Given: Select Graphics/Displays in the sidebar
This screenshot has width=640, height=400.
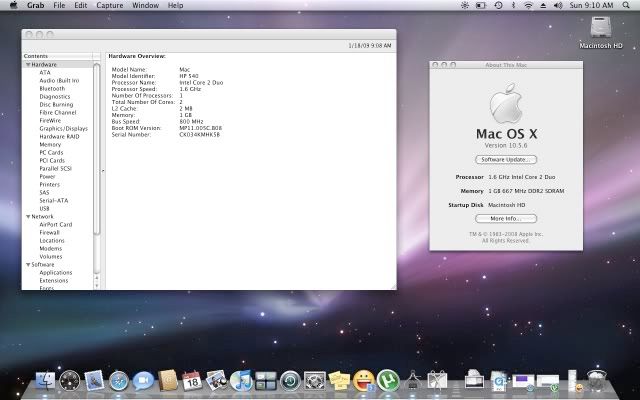Looking at the screenshot, I should click(x=64, y=129).
